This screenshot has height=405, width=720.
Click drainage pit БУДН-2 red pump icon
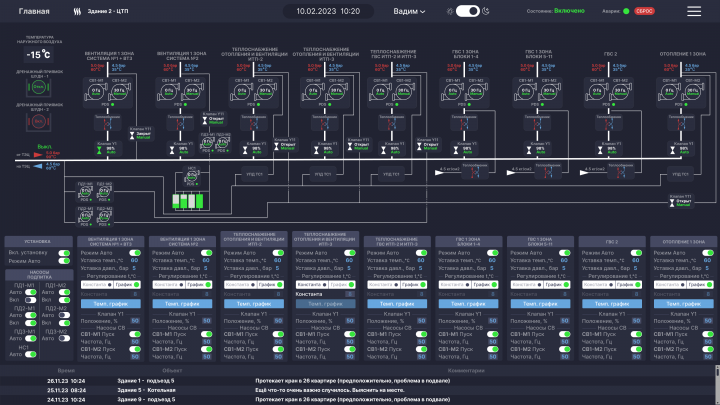coord(39,122)
